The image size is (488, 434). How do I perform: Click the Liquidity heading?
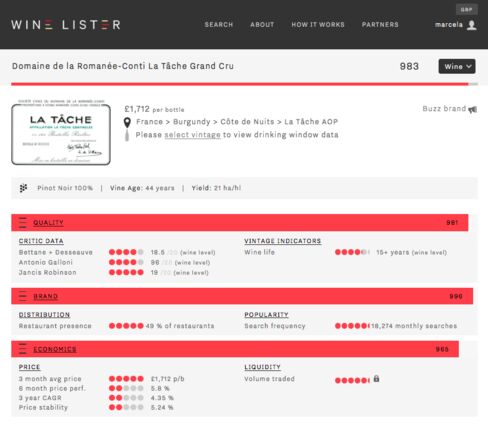click(262, 367)
